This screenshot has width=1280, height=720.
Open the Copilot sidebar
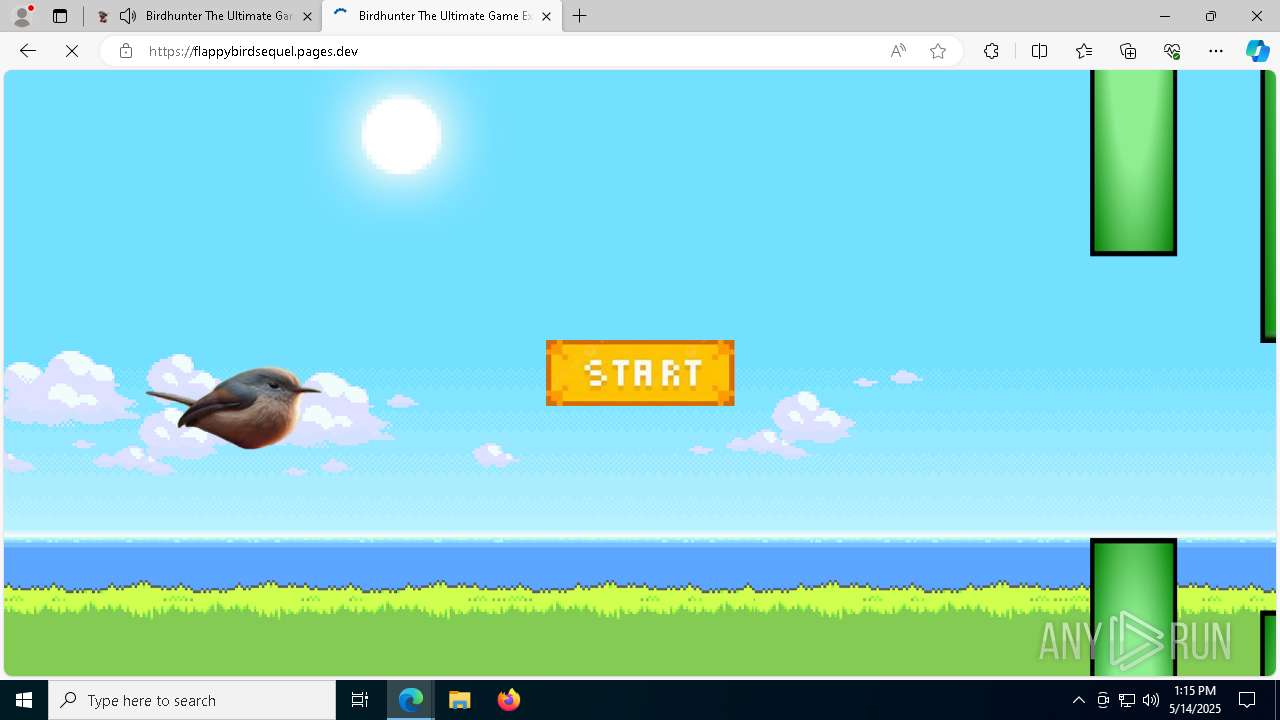point(1257,51)
